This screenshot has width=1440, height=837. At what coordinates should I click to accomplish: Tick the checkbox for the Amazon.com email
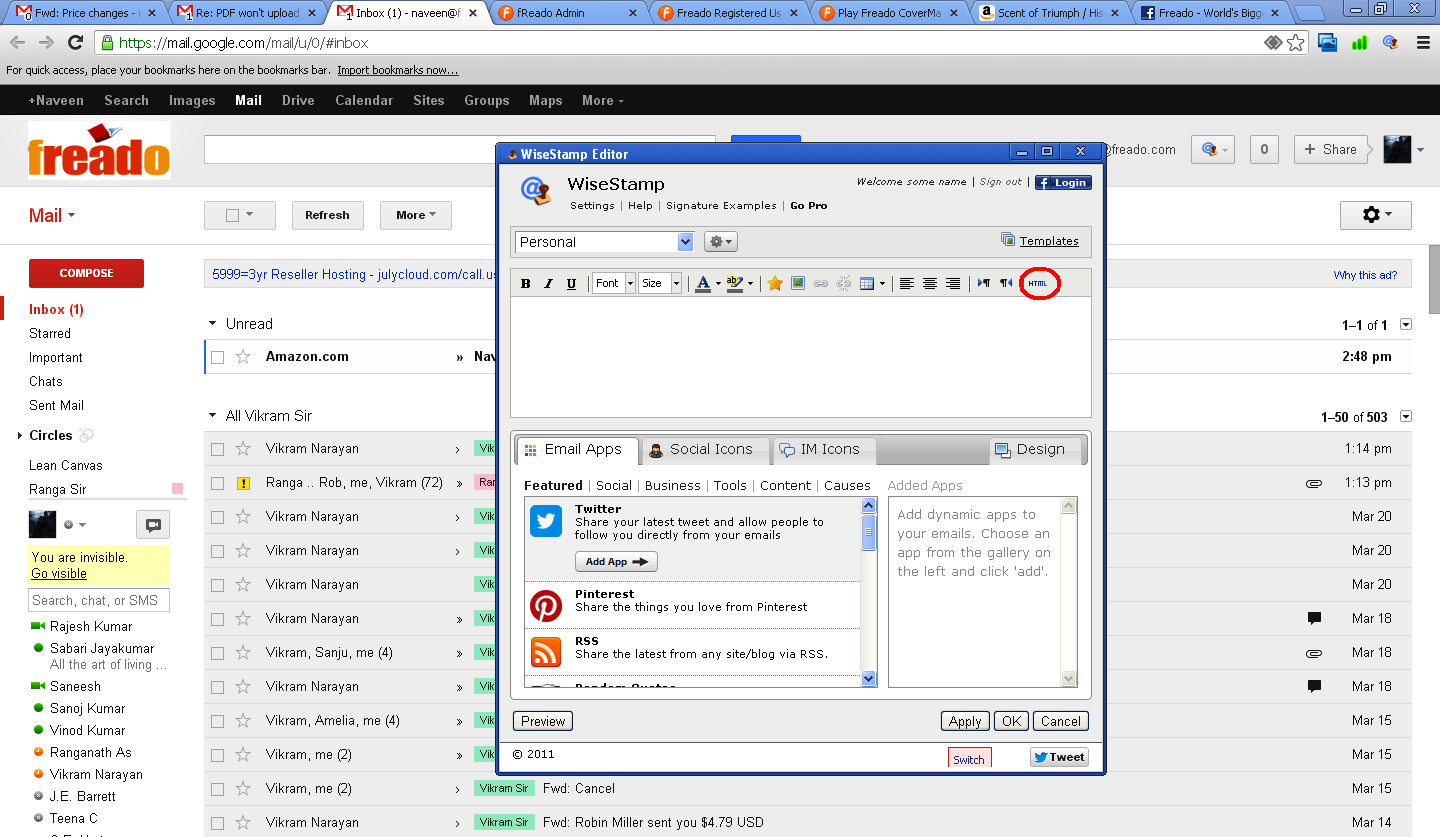(x=218, y=357)
